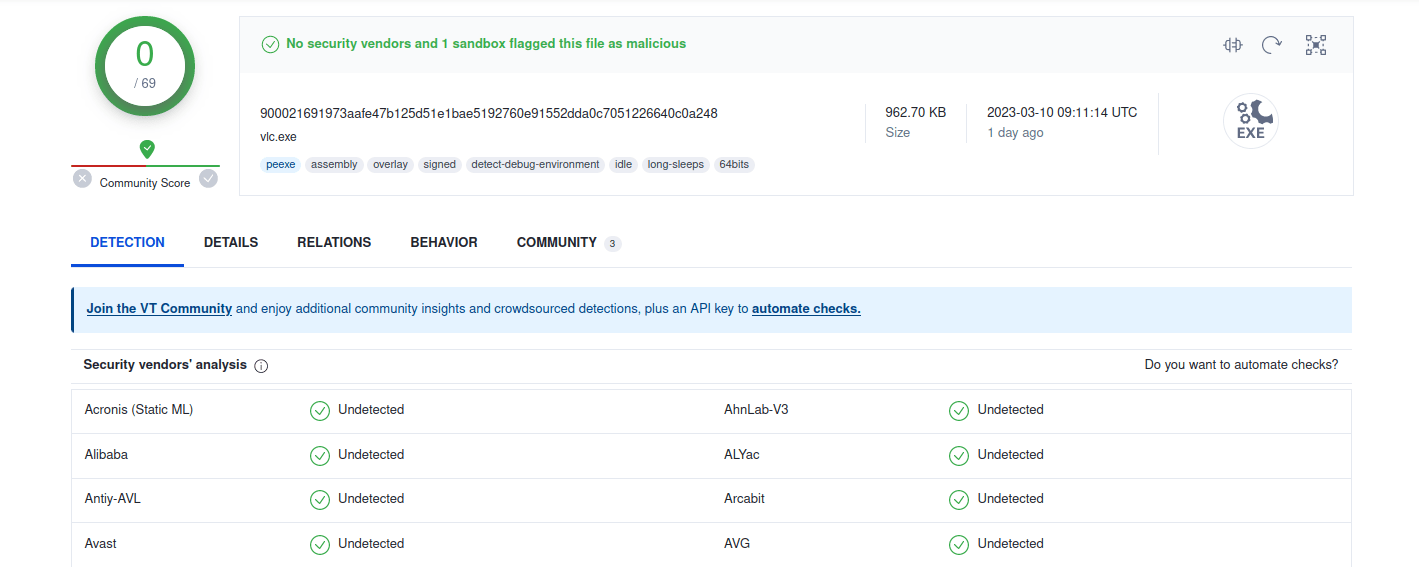Viewport: 1419px width, 567px height.
Task: Go to the COMMUNITY tab
Action: coord(557,242)
